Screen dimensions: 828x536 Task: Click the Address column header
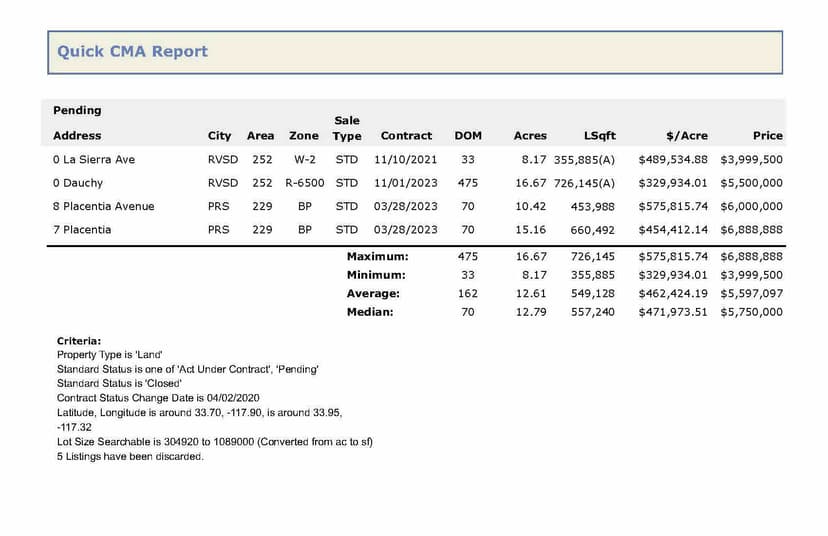click(x=77, y=135)
